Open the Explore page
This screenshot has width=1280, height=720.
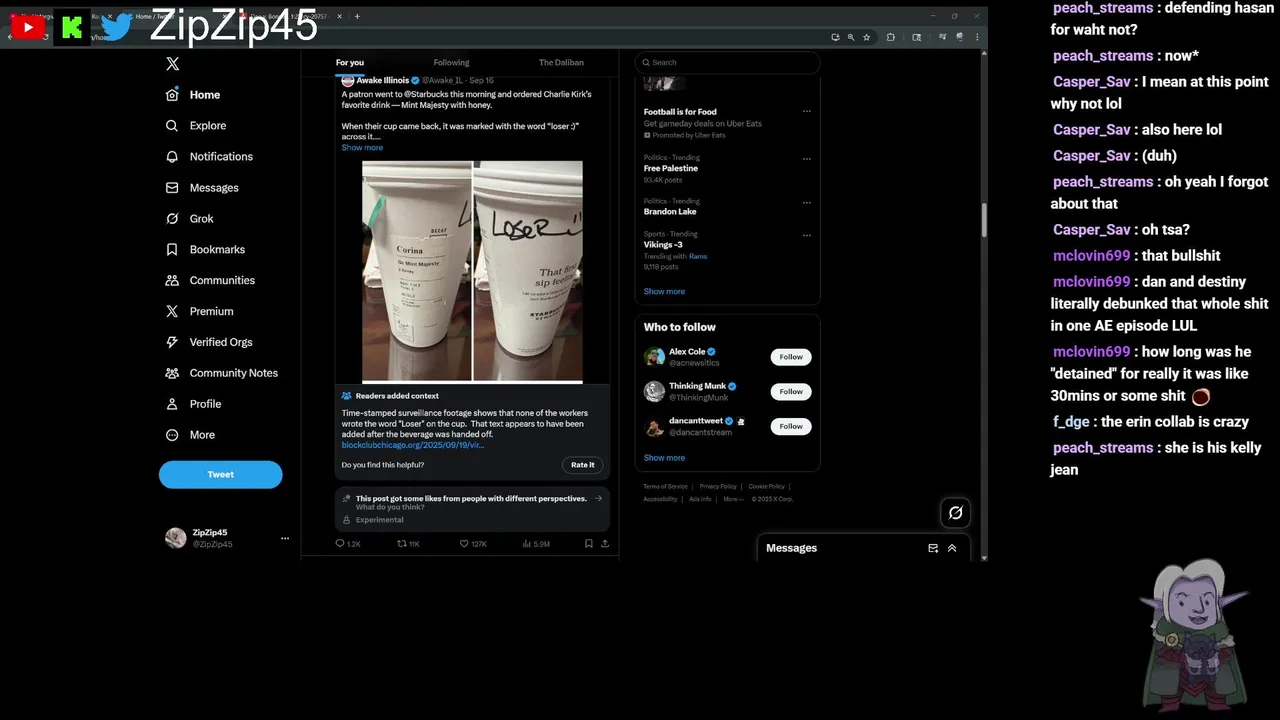pos(196,126)
